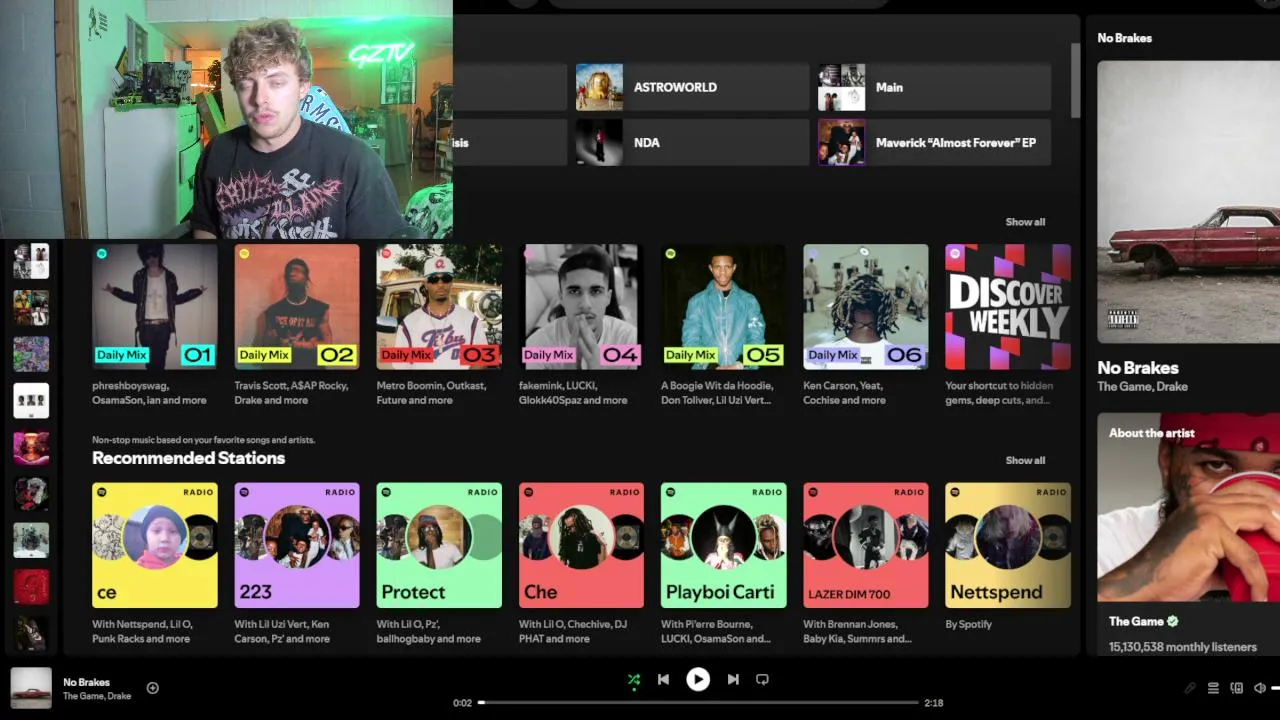Viewport: 1280px width, 720px height.
Task: Toggle repeat in the player bar
Action: 762,680
